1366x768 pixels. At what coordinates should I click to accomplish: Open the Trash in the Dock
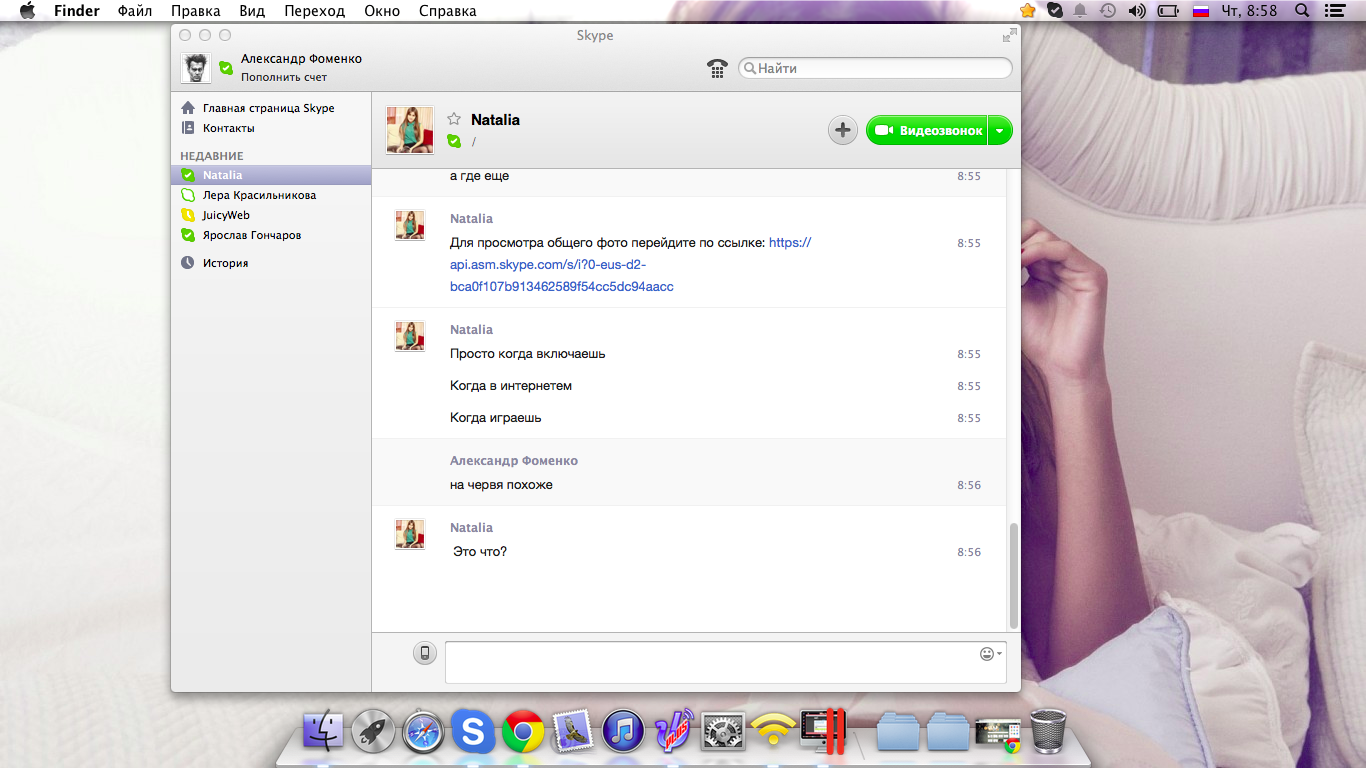(x=1047, y=731)
